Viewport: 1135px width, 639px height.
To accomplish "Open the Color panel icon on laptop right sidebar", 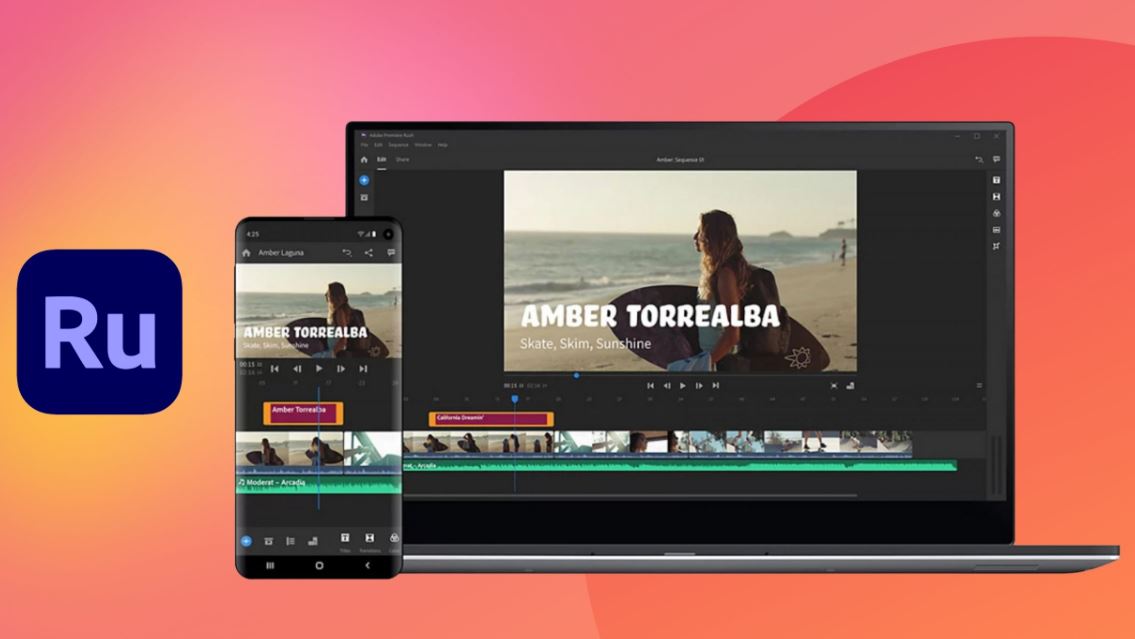I will (x=996, y=213).
